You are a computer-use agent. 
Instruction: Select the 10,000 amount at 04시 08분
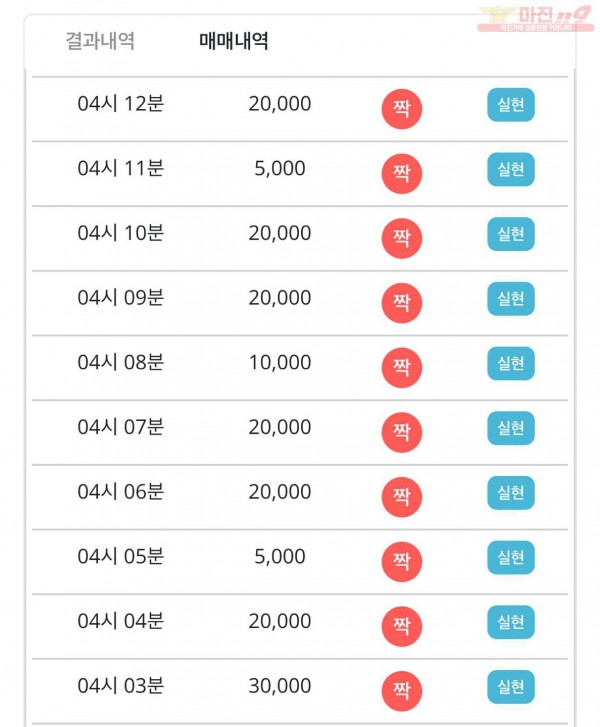(280, 363)
